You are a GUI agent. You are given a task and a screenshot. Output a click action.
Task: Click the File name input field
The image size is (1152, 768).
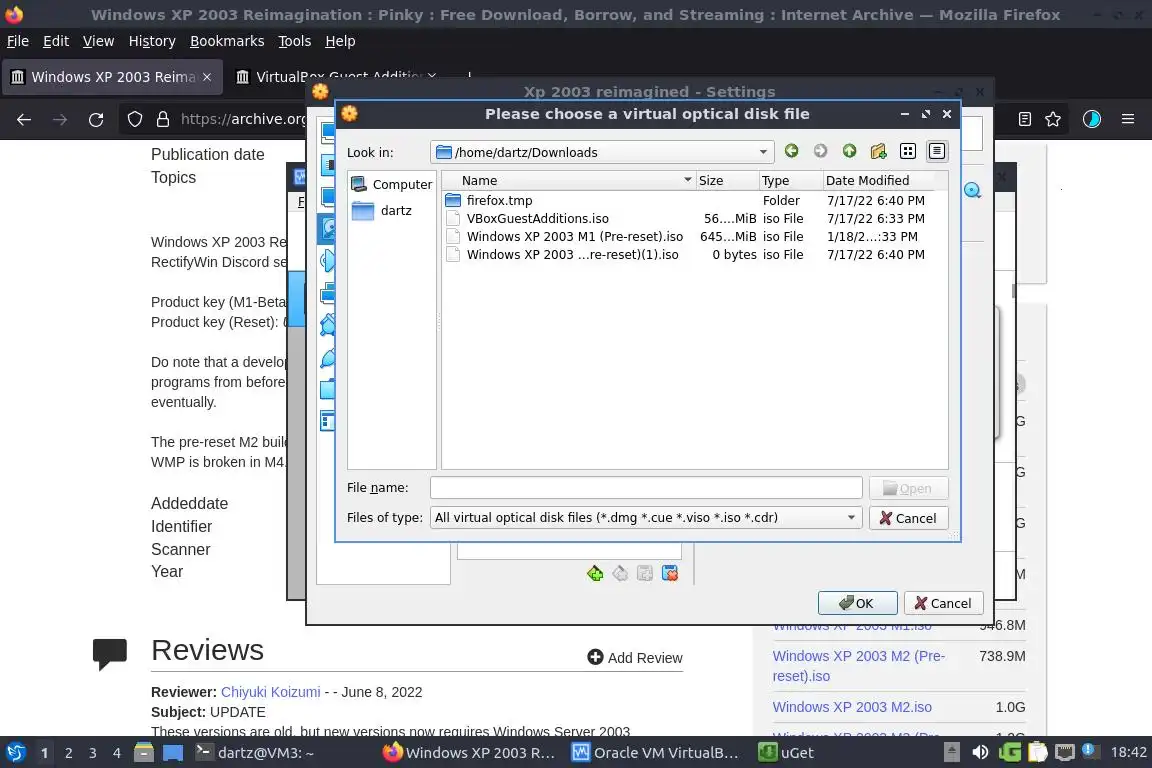coord(646,488)
